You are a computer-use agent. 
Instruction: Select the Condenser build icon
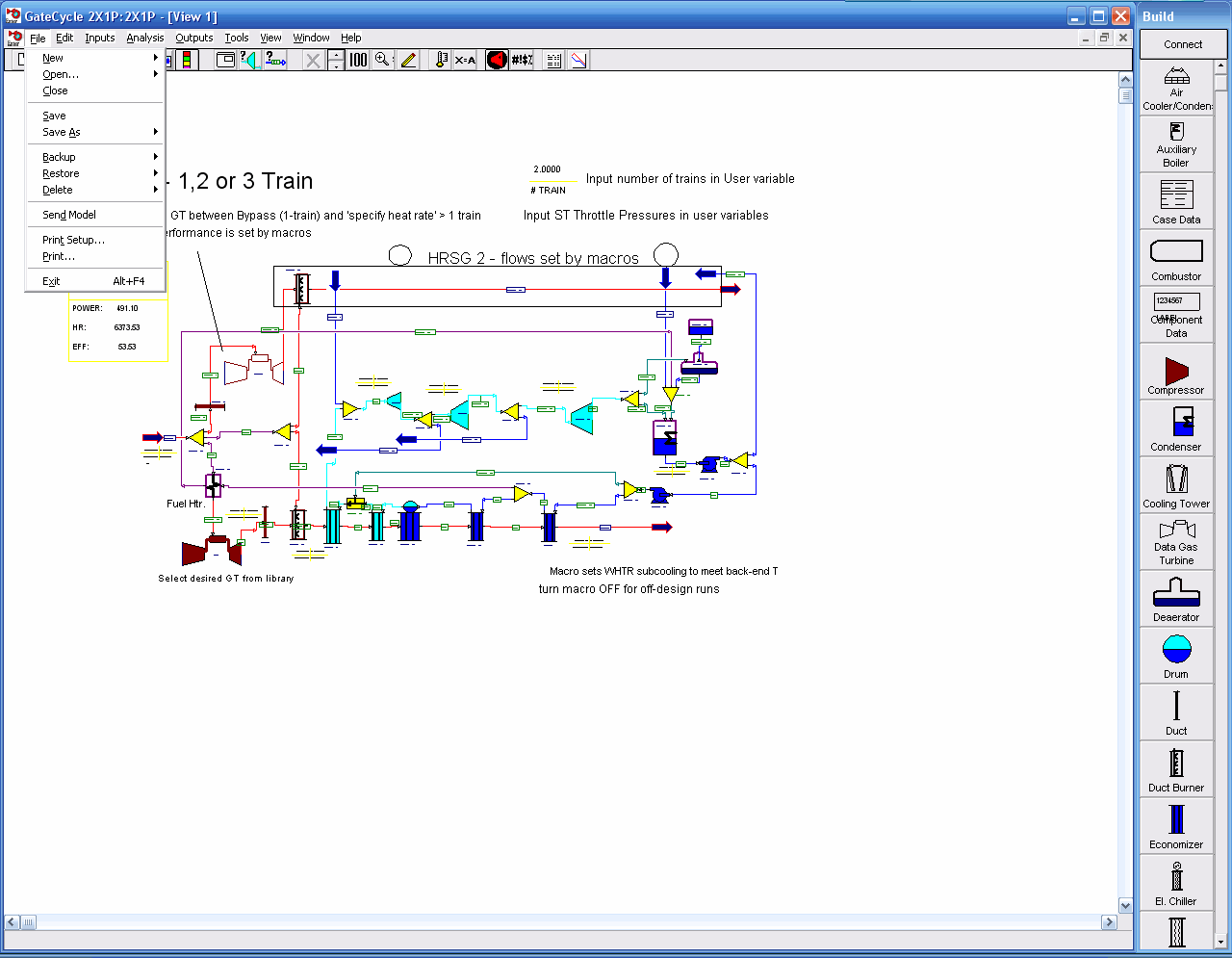pyautogui.click(x=1176, y=428)
